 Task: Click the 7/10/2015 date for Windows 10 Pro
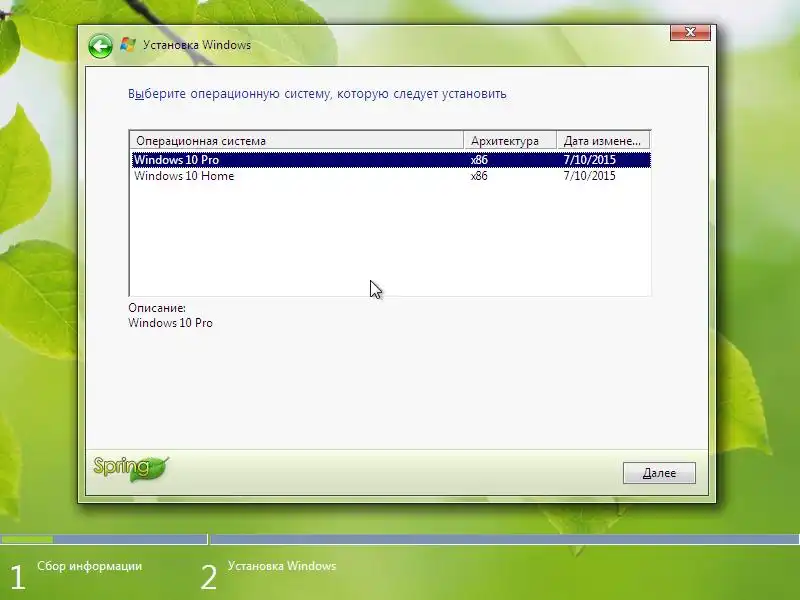589,160
